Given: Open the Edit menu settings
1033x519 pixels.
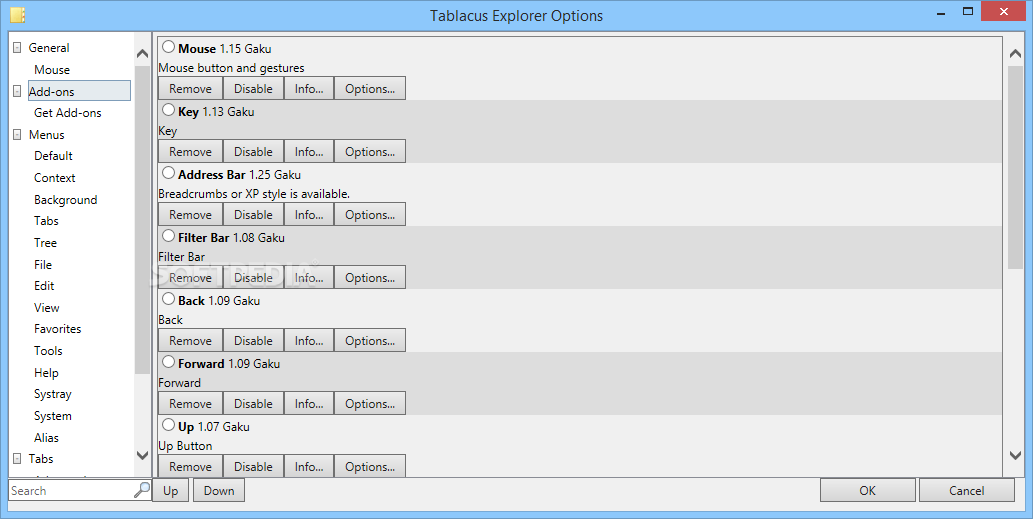Looking at the screenshot, I should (44, 286).
